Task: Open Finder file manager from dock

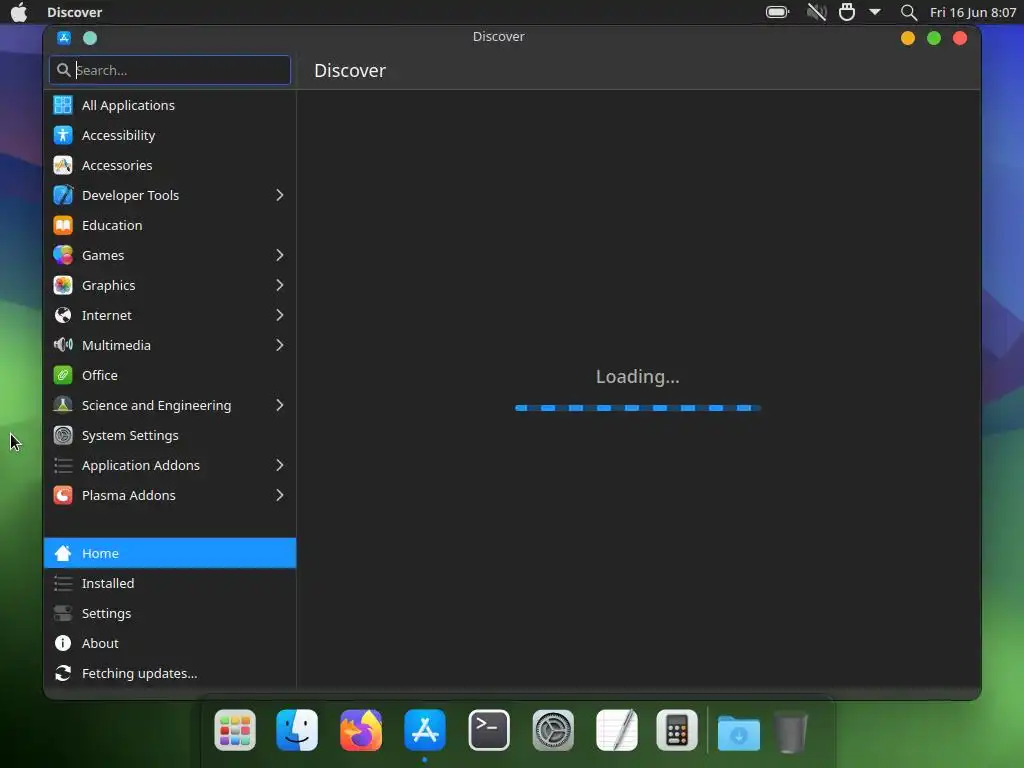Action: (297, 730)
